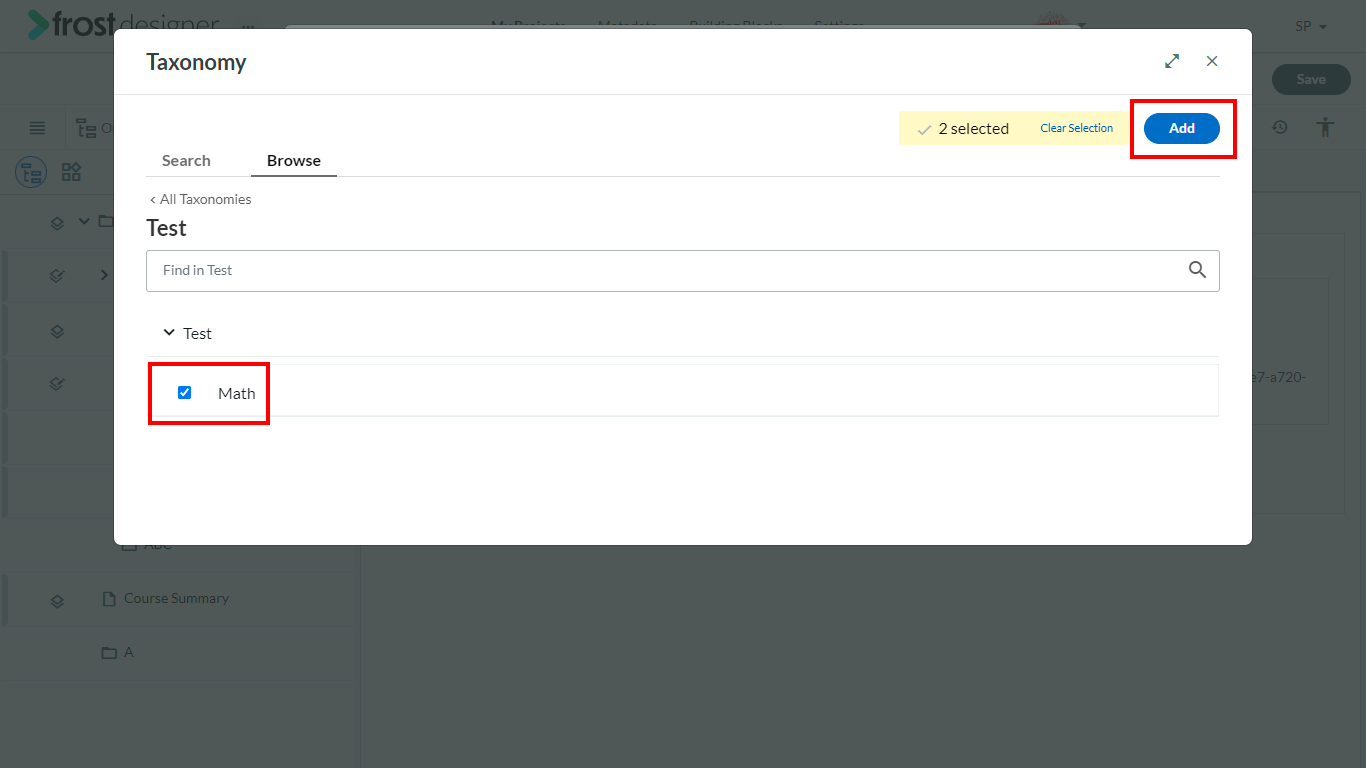
Task: Toggle the Math checkbox
Action: pyautogui.click(x=184, y=392)
